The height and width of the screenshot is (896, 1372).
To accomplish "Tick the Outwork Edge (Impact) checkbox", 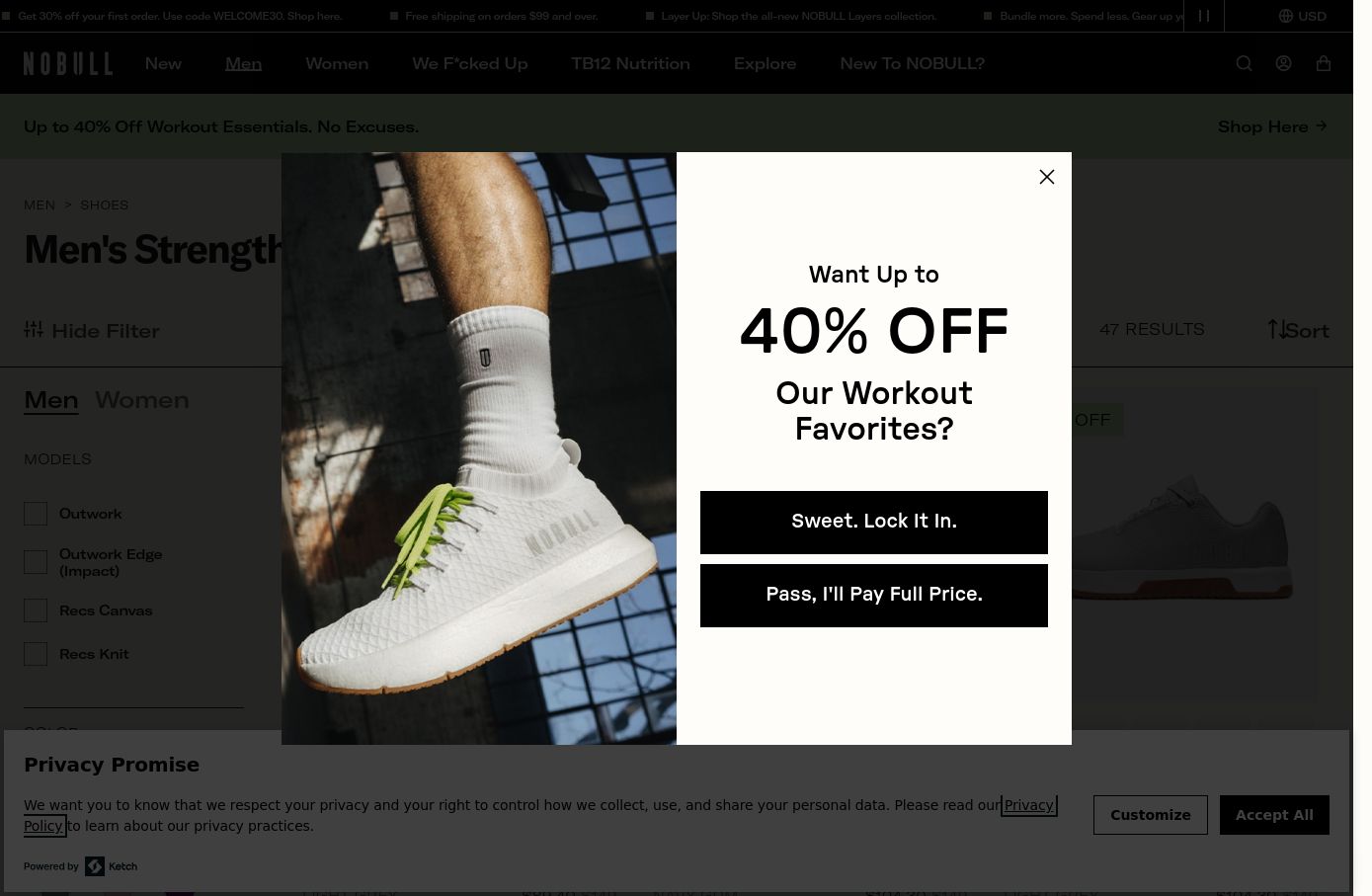I will [x=36, y=562].
